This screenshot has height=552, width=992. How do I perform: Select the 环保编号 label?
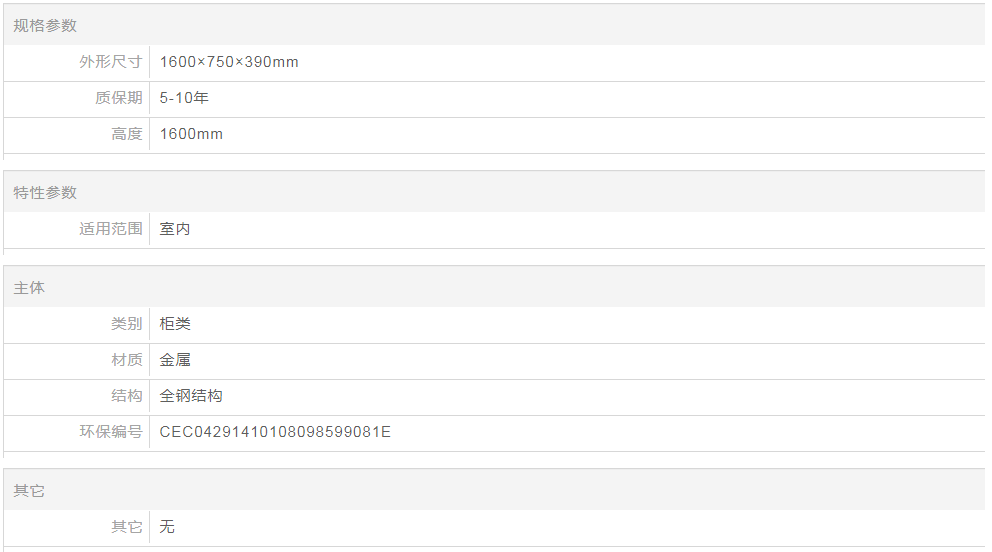click(111, 432)
